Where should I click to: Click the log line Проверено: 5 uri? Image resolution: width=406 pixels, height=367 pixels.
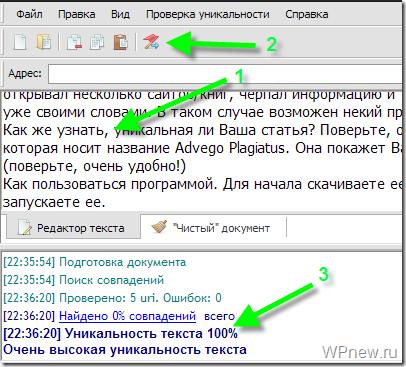click(112, 298)
